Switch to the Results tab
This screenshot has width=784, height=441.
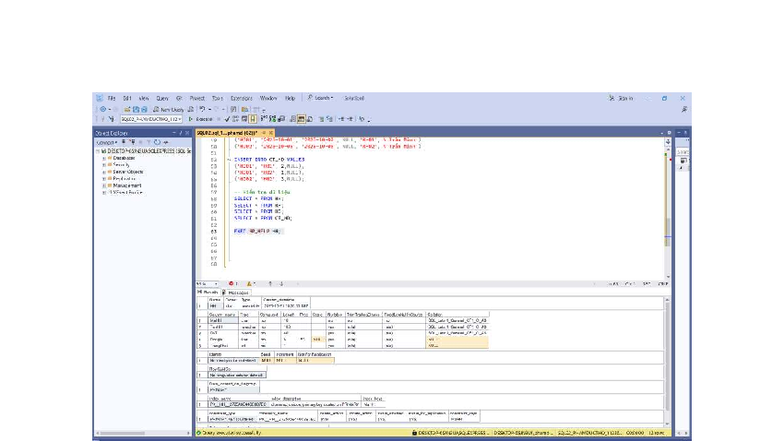208,292
